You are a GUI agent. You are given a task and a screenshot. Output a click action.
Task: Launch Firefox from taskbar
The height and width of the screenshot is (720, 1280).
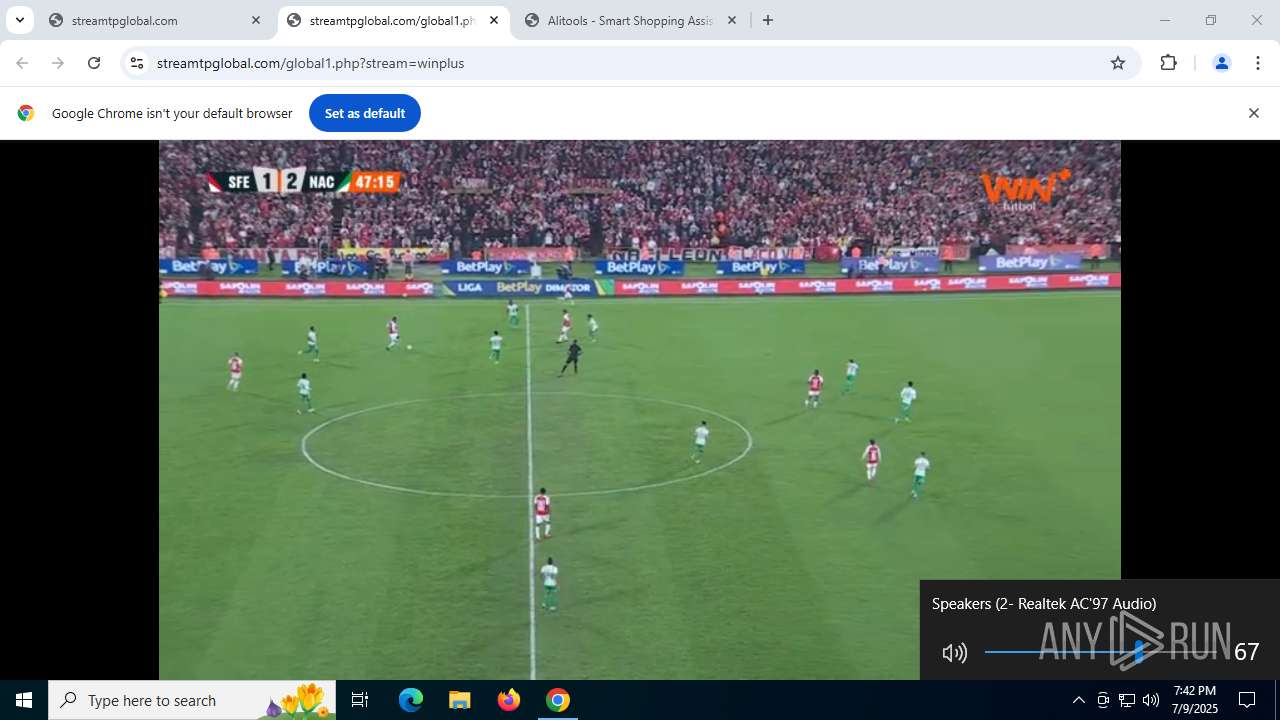(509, 700)
